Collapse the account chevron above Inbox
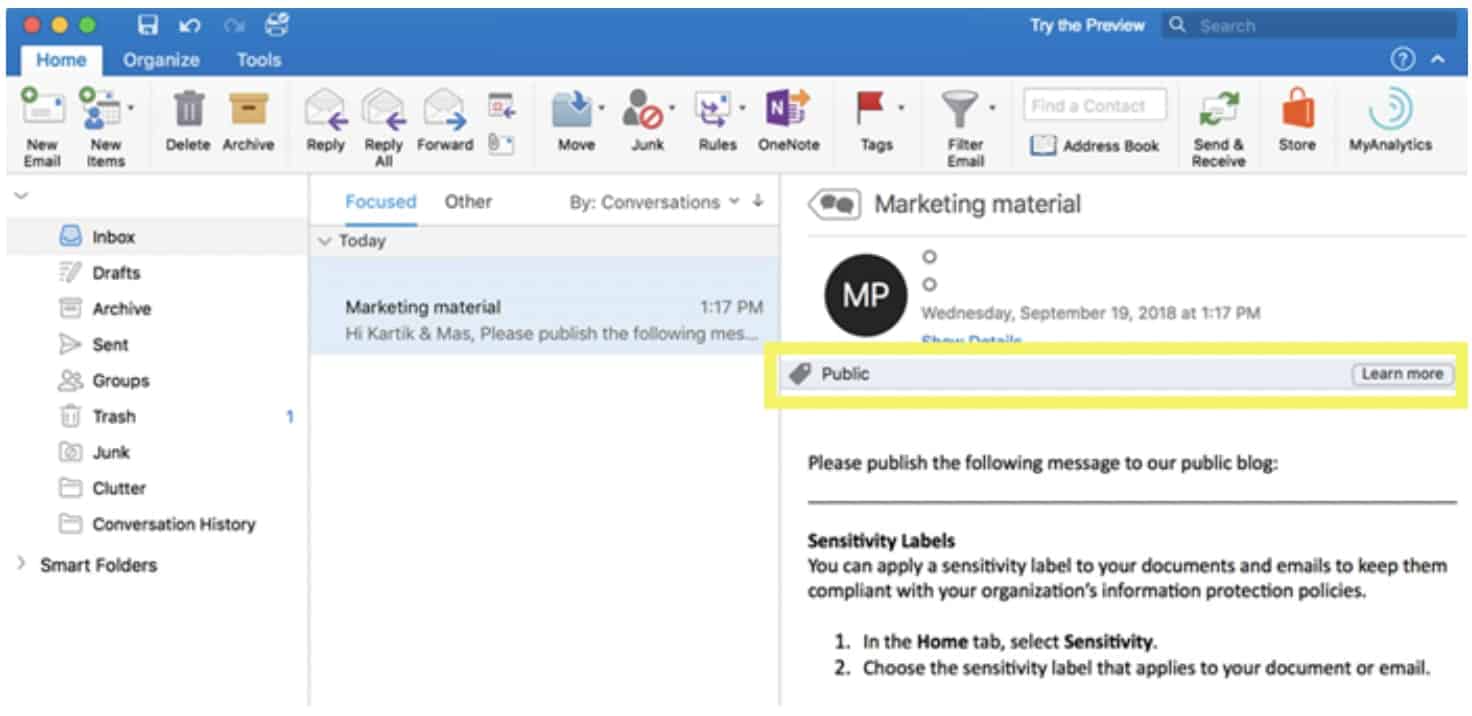Viewport: 1472px width, 716px height. 21,194
